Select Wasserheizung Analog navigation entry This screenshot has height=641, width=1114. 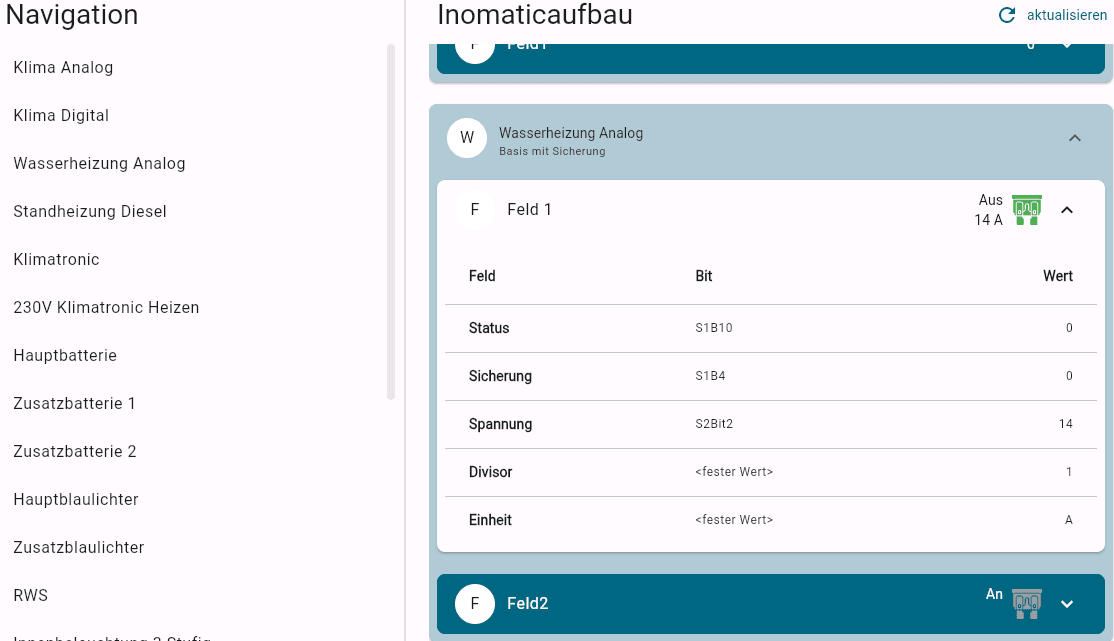click(x=99, y=163)
